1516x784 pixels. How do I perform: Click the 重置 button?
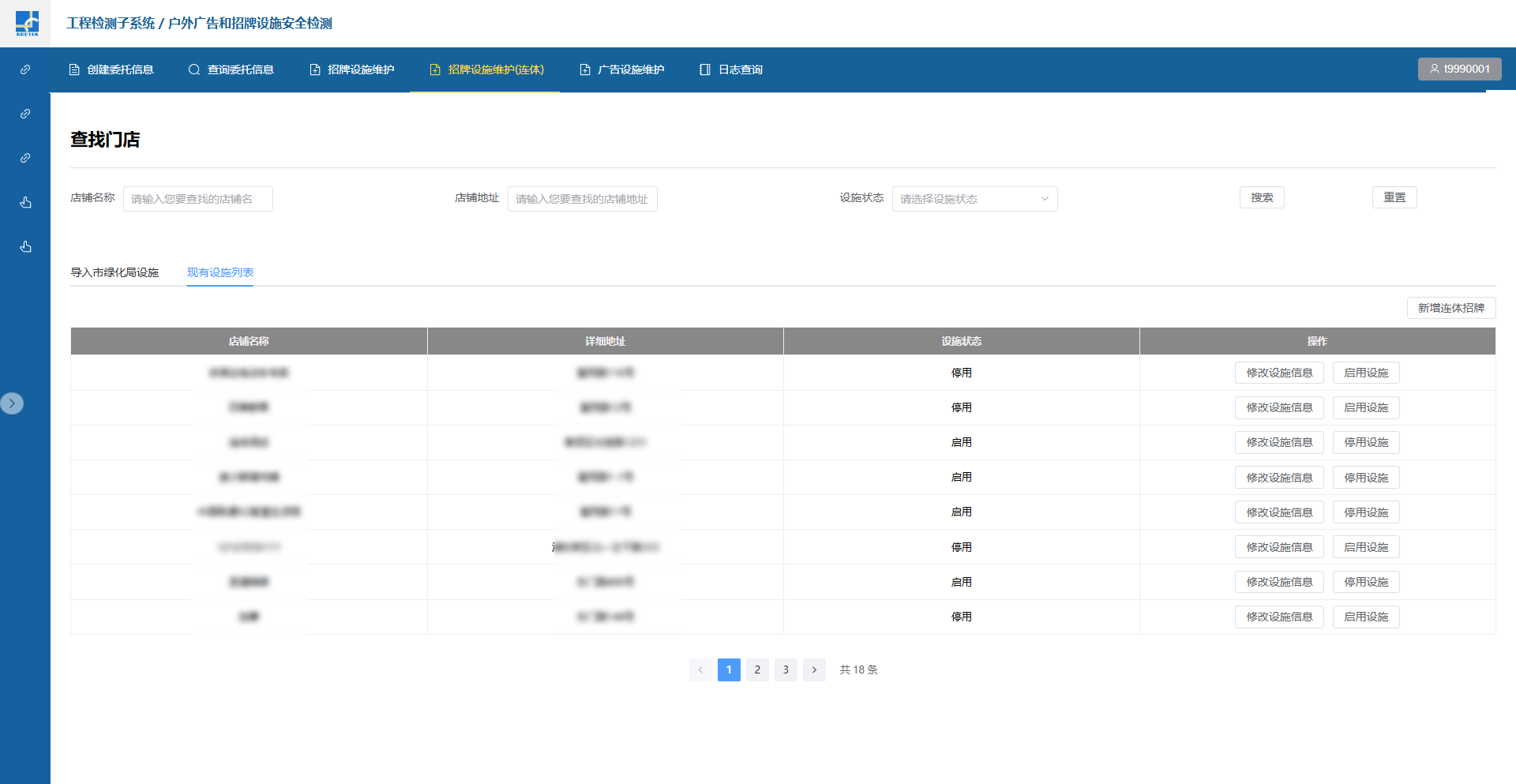coord(1394,197)
